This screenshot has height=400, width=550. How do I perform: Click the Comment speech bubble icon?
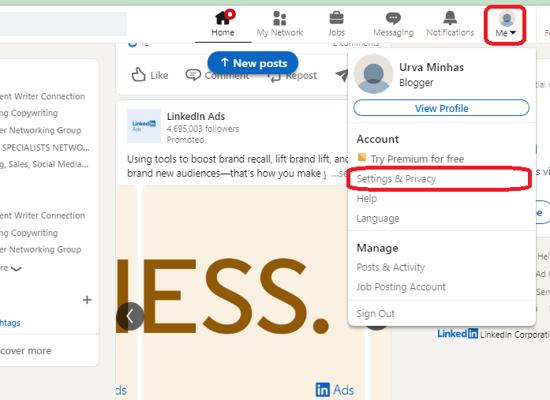[193, 74]
